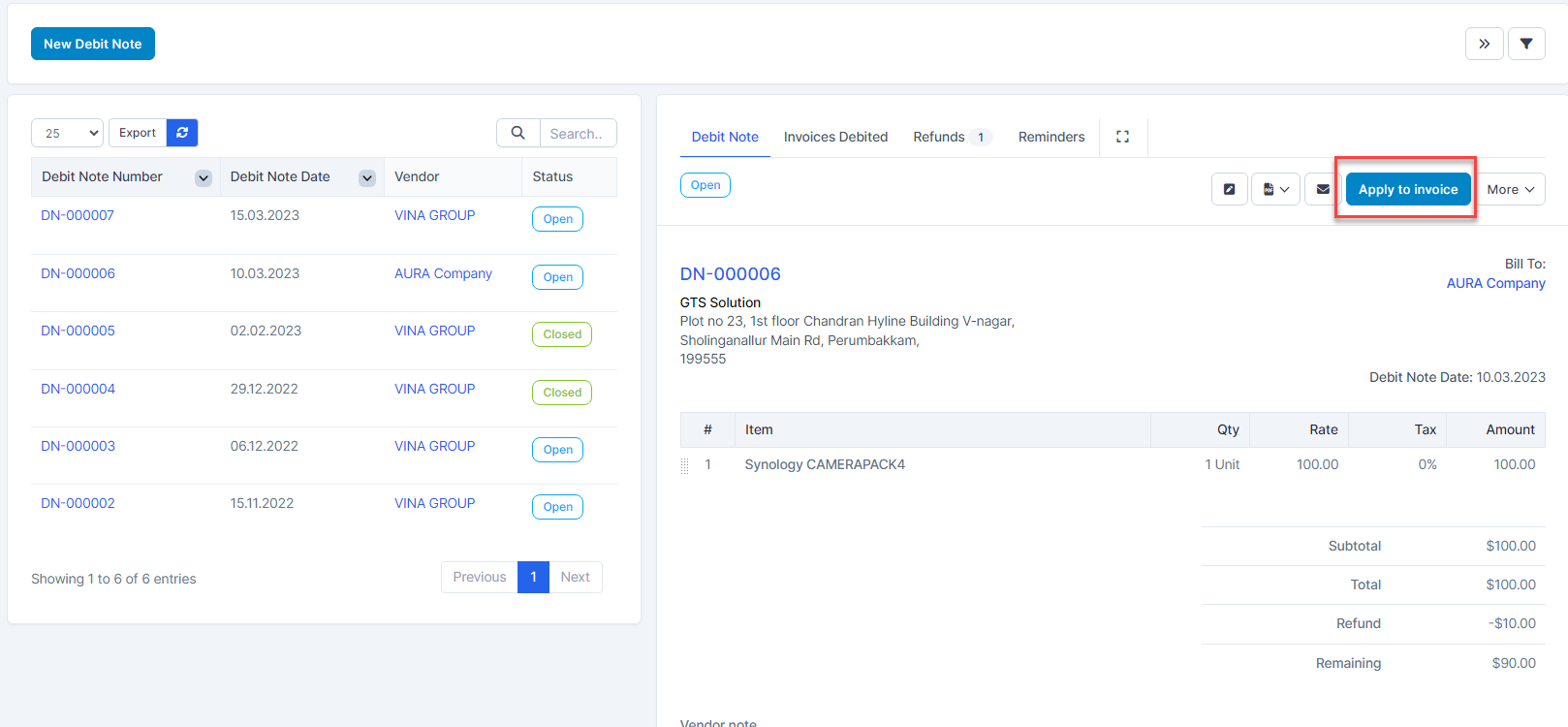Screen dimensions: 1568x727
Task: Select the Reminders tab
Action: [x=1051, y=137]
